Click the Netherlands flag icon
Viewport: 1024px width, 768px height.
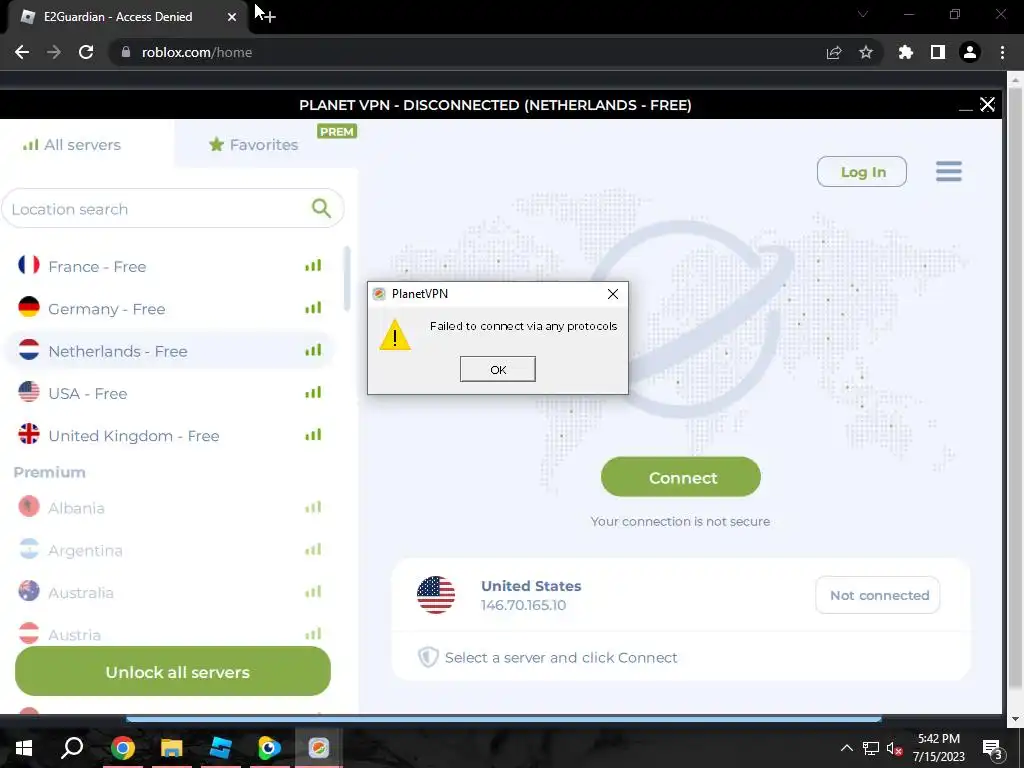(x=29, y=349)
